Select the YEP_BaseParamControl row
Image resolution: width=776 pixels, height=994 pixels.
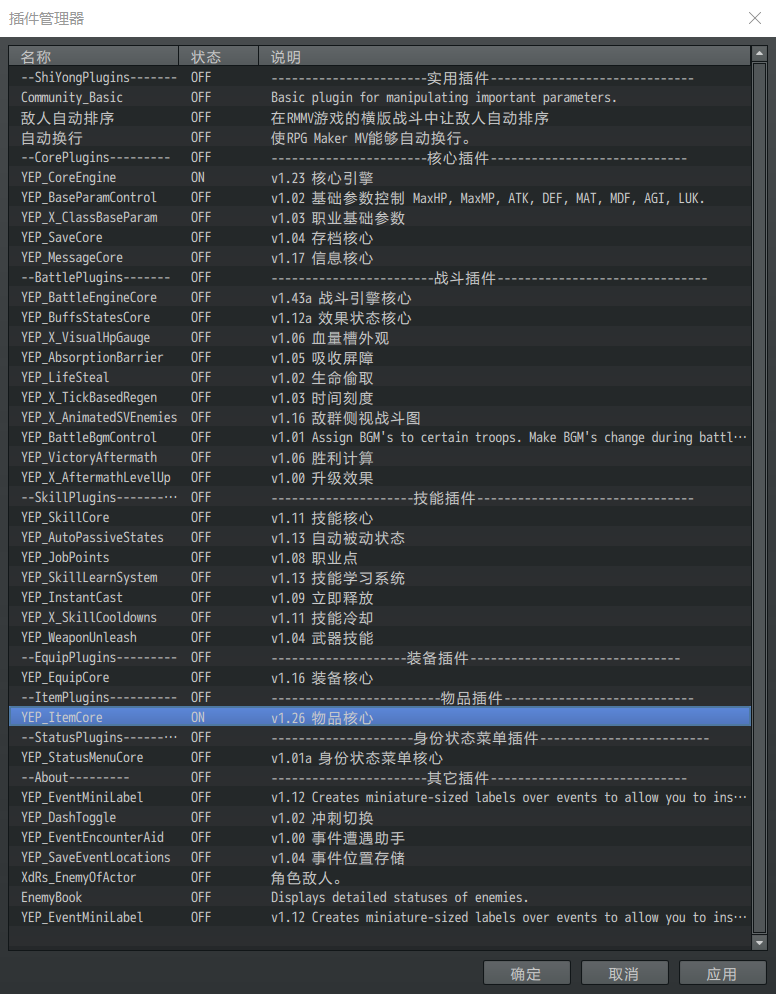tap(380, 198)
